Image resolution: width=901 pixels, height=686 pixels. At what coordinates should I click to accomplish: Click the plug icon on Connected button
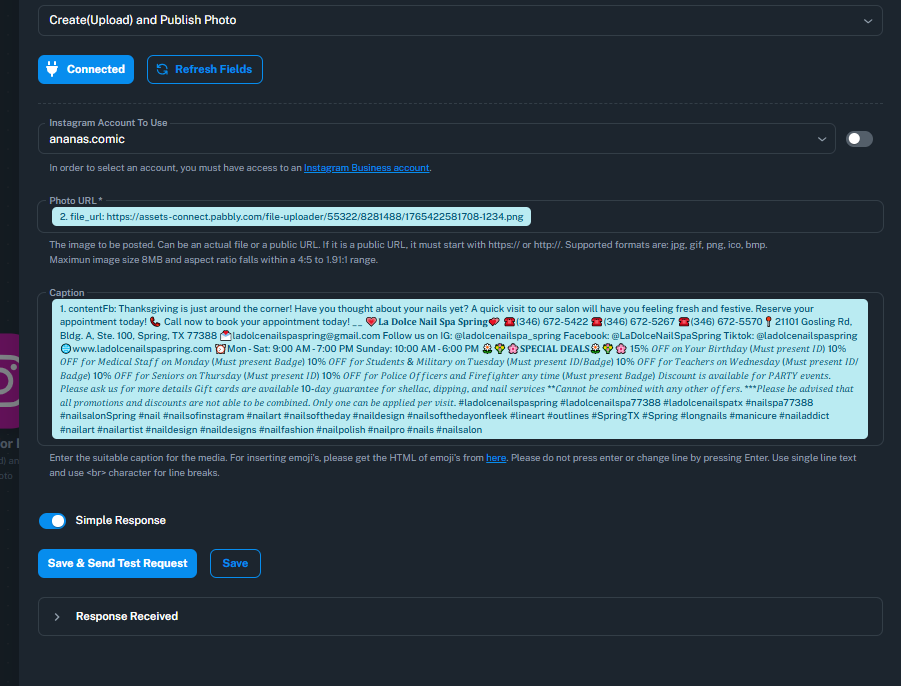pos(52,69)
